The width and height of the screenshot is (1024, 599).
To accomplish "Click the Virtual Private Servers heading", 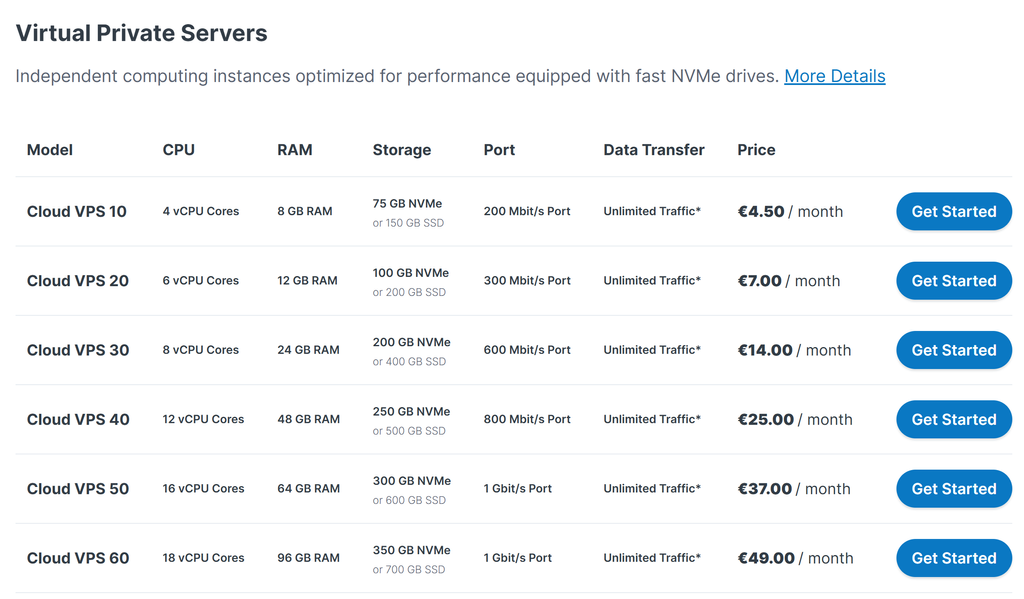I will pos(141,33).
